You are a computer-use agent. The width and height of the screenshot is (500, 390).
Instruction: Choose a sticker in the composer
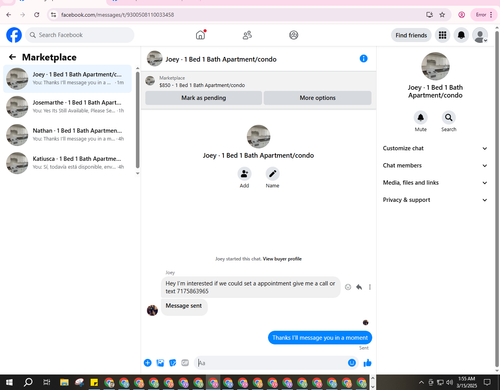[173, 363]
